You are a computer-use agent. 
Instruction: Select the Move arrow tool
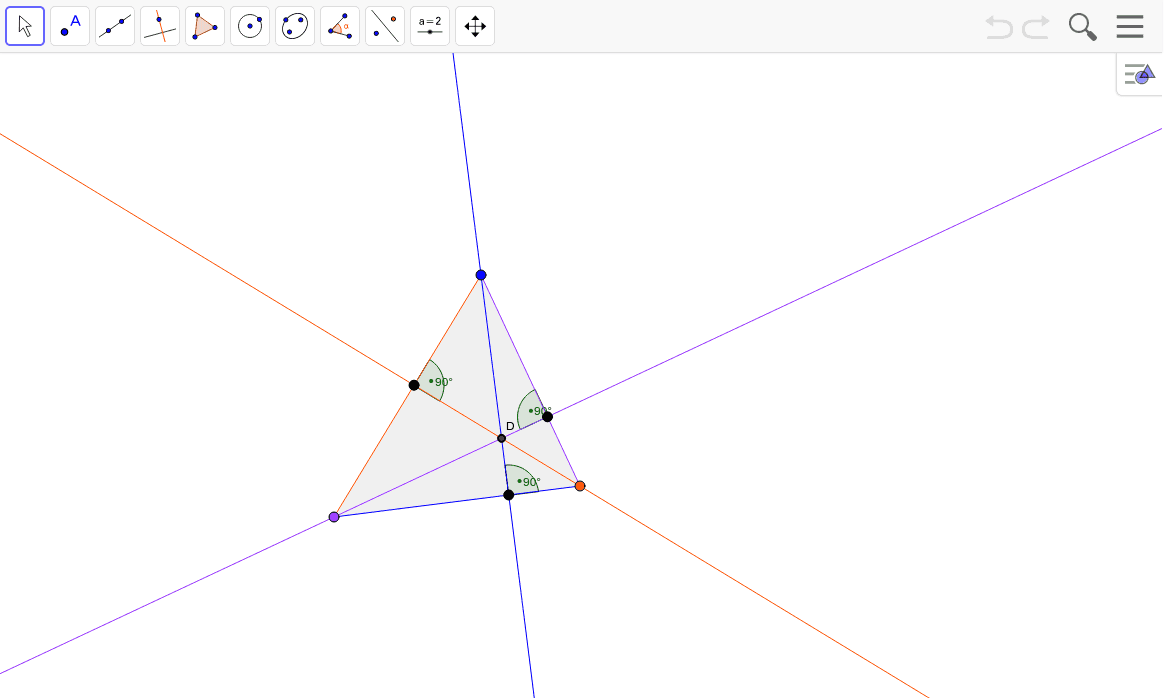coord(25,26)
